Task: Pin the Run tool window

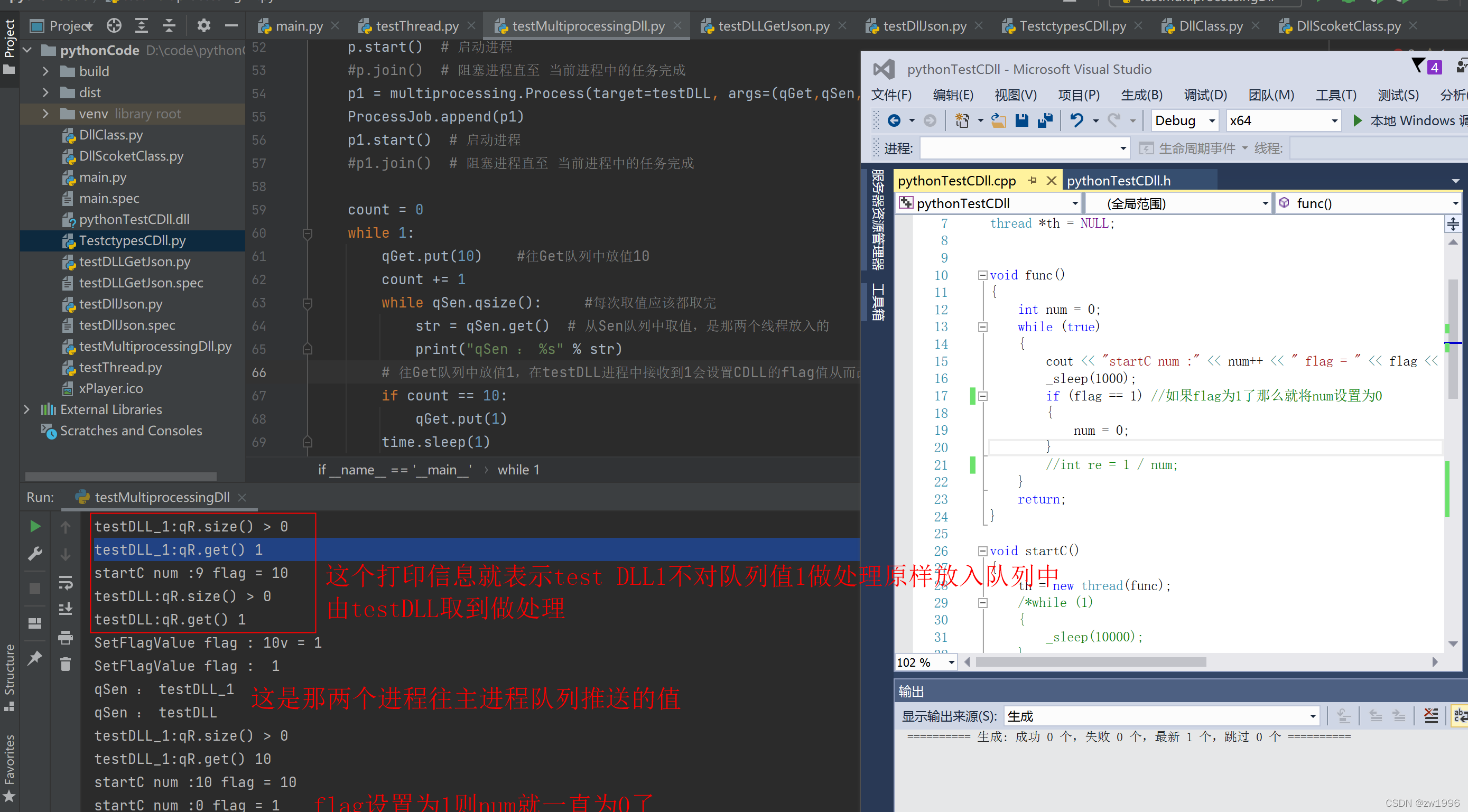Action: pyautogui.click(x=34, y=657)
